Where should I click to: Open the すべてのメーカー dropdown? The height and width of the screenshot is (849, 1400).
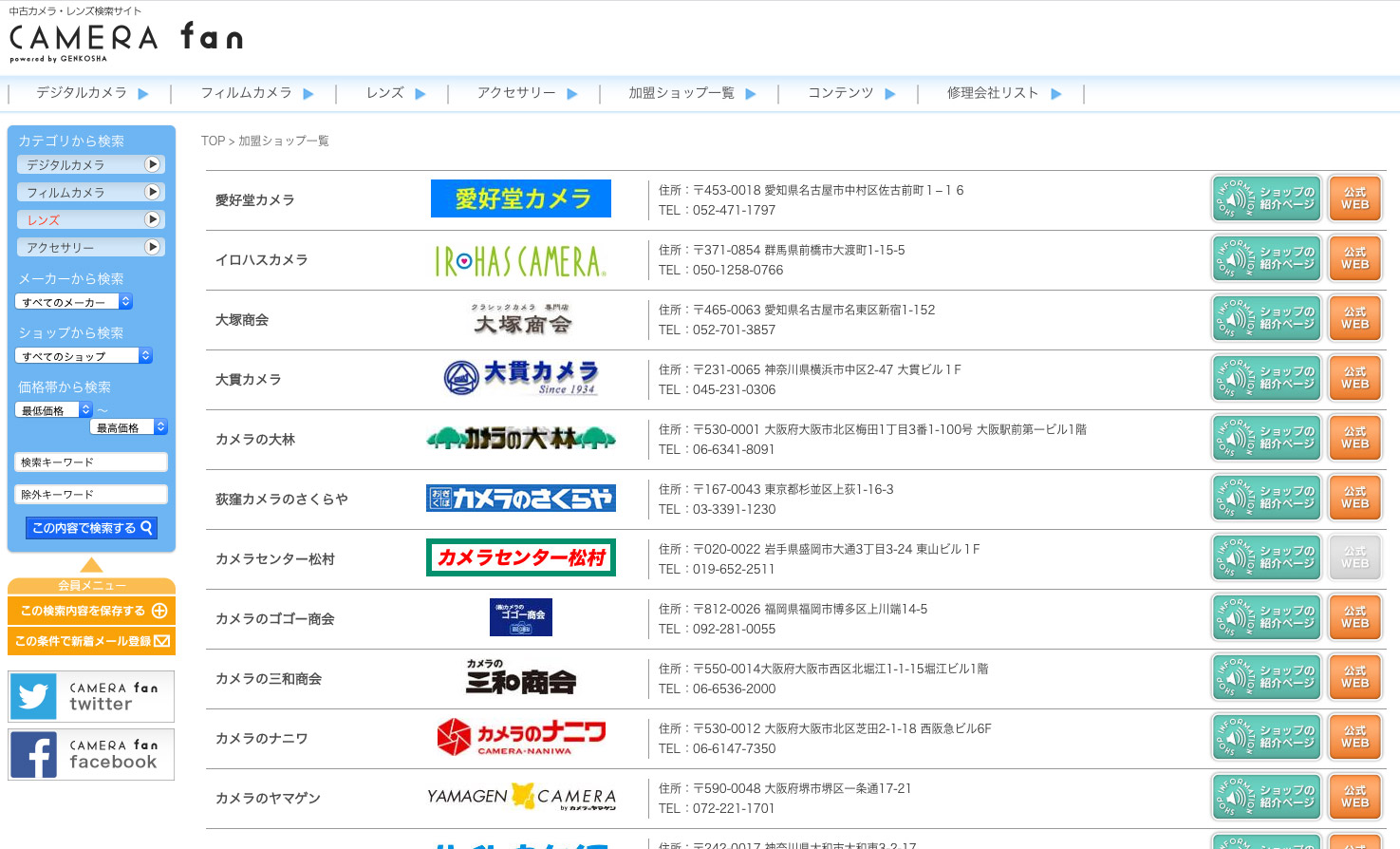[74, 302]
